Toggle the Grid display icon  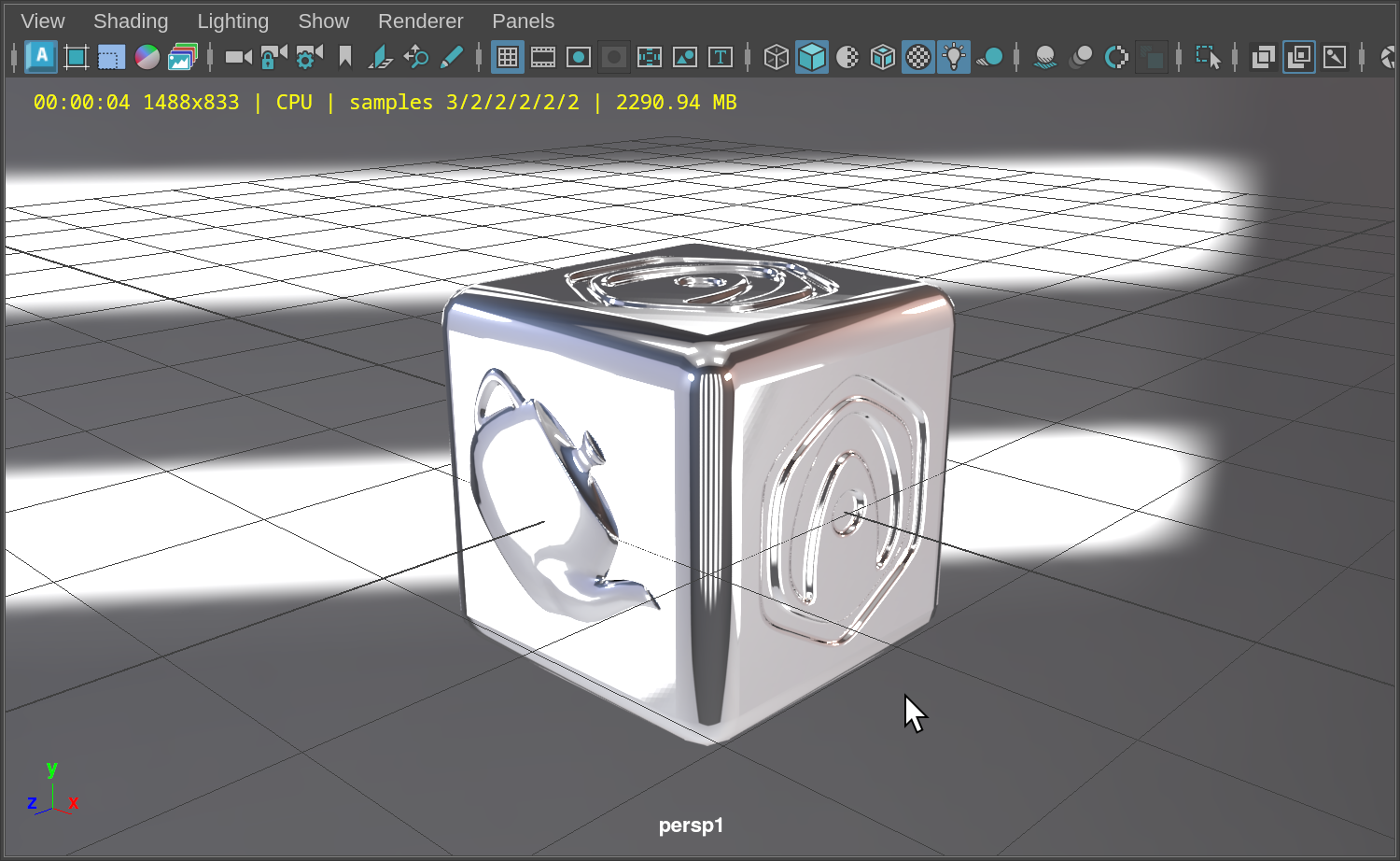pyautogui.click(x=507, y=57)
